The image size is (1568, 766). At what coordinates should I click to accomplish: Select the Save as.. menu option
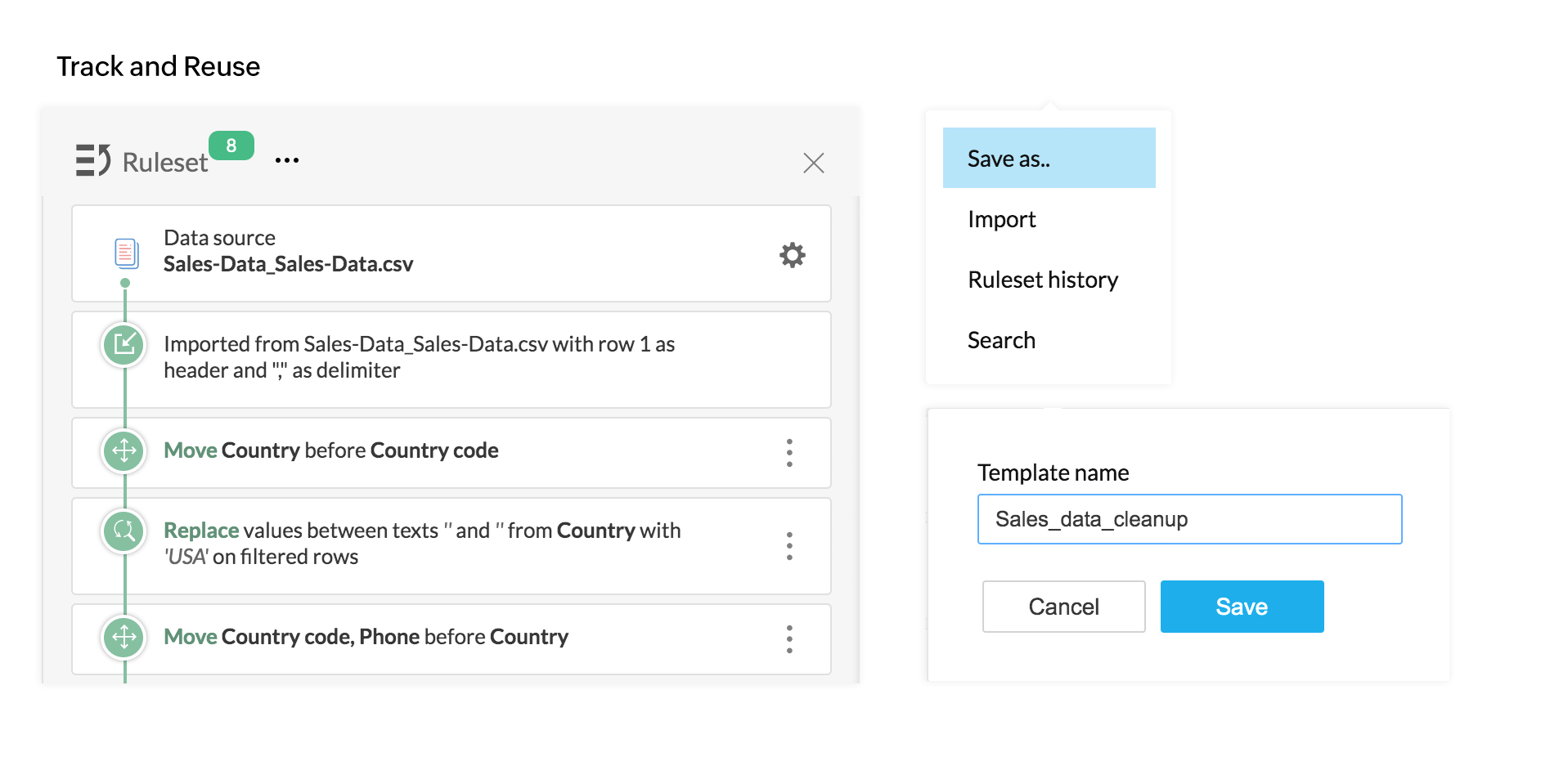click(1049, 158)
